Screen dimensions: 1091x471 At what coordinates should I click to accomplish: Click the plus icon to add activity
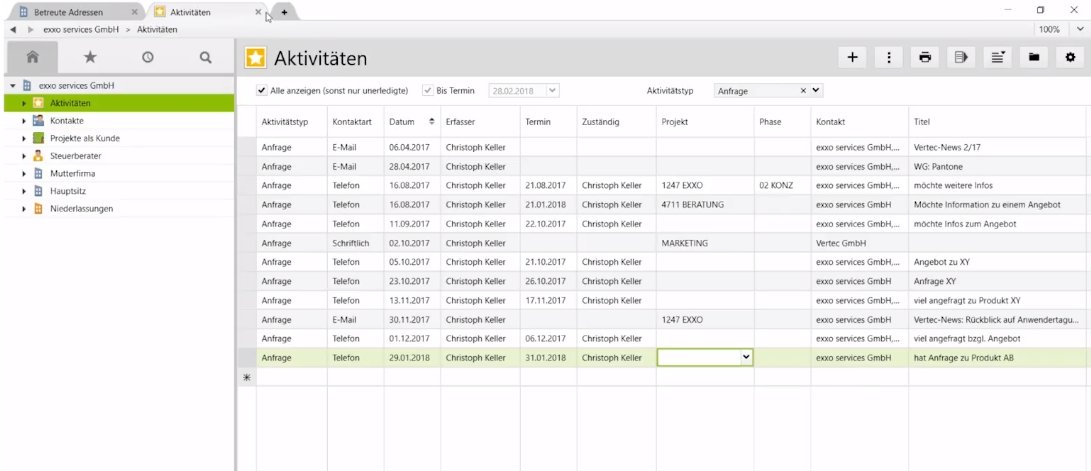852,58
